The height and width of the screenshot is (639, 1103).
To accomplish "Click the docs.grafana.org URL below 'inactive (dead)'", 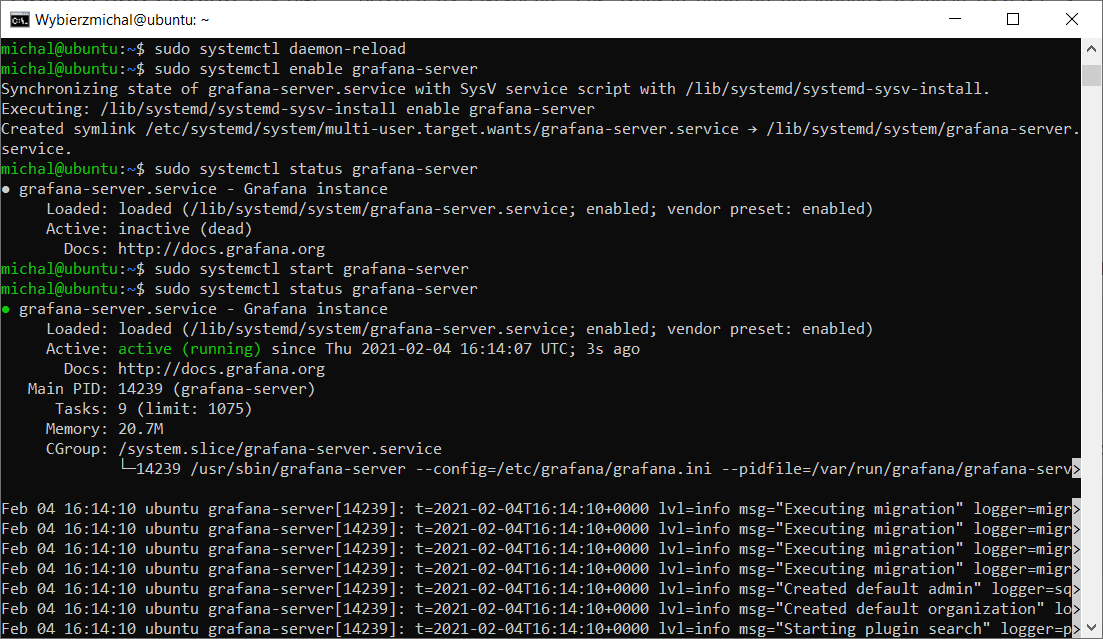I will pyautogui.click(x=222, y=249).
